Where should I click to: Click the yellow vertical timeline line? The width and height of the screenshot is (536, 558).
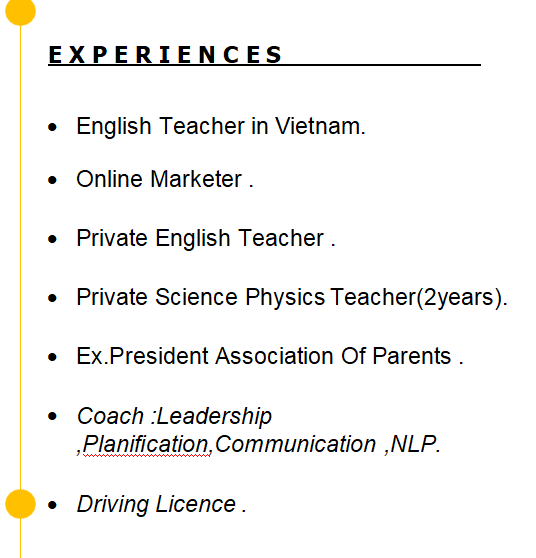point(20,256)
